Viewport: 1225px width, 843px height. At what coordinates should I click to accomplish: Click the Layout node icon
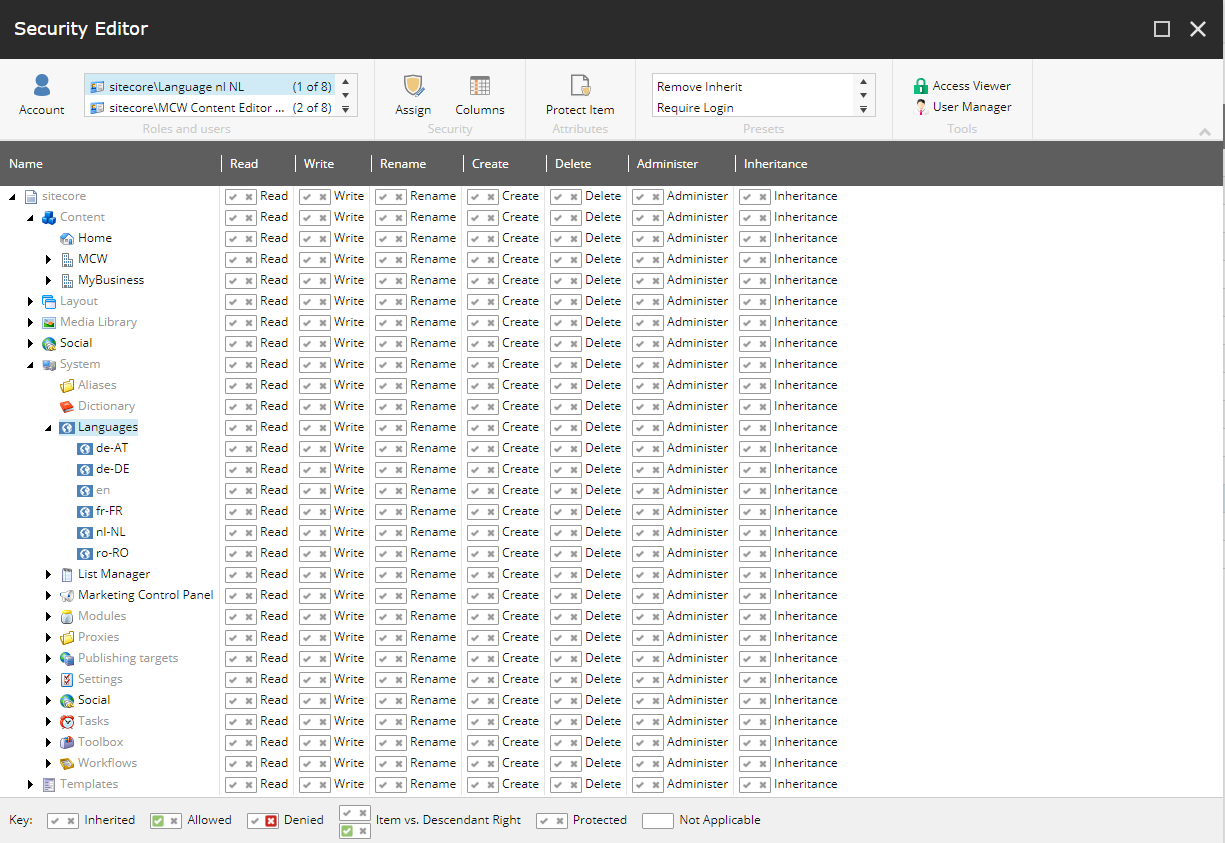point(49,301)
